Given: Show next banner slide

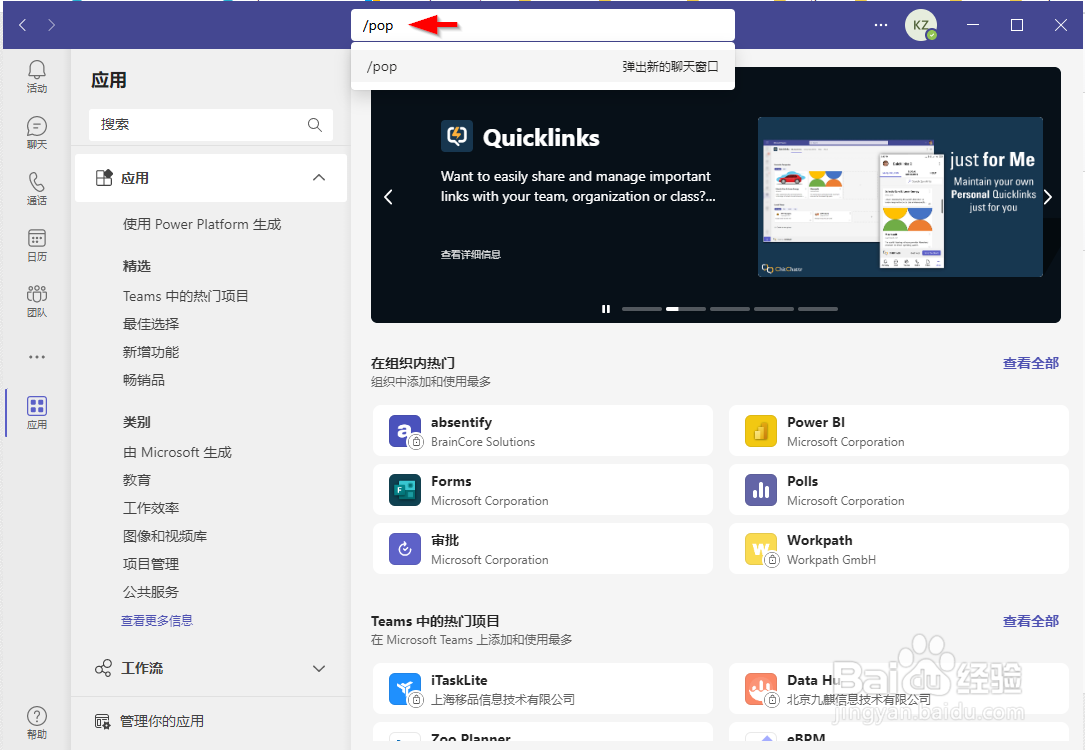Looking at the screenshot, I should [1048, 197].
